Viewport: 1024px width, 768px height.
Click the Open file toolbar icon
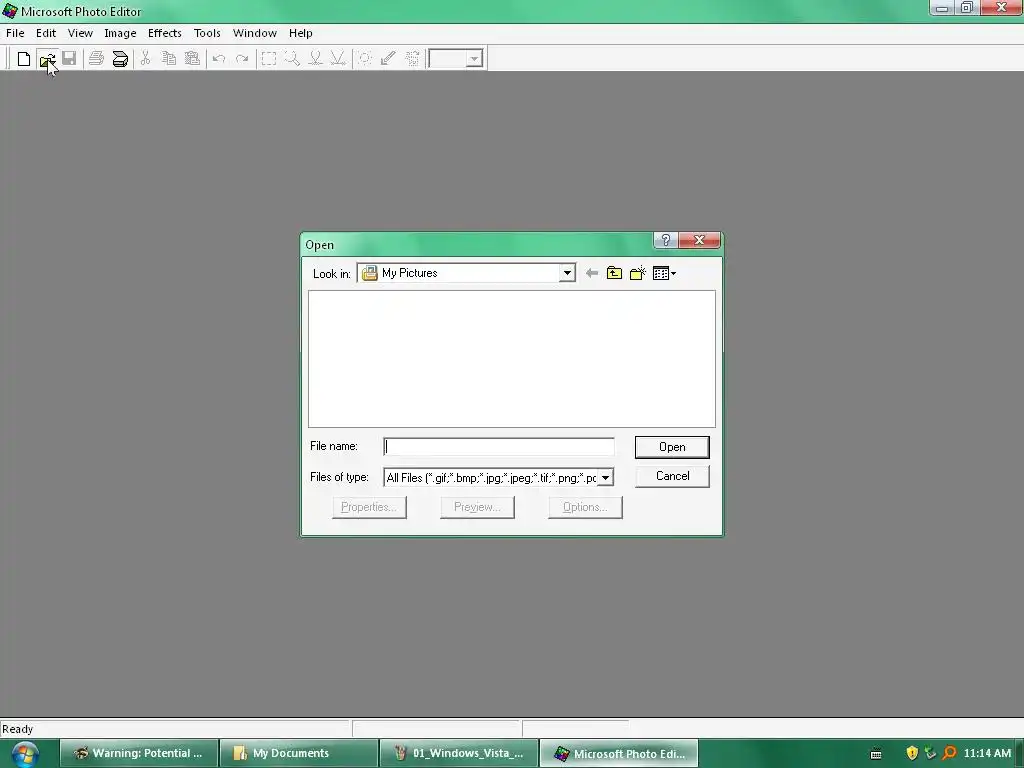click(x=47, y=59)
